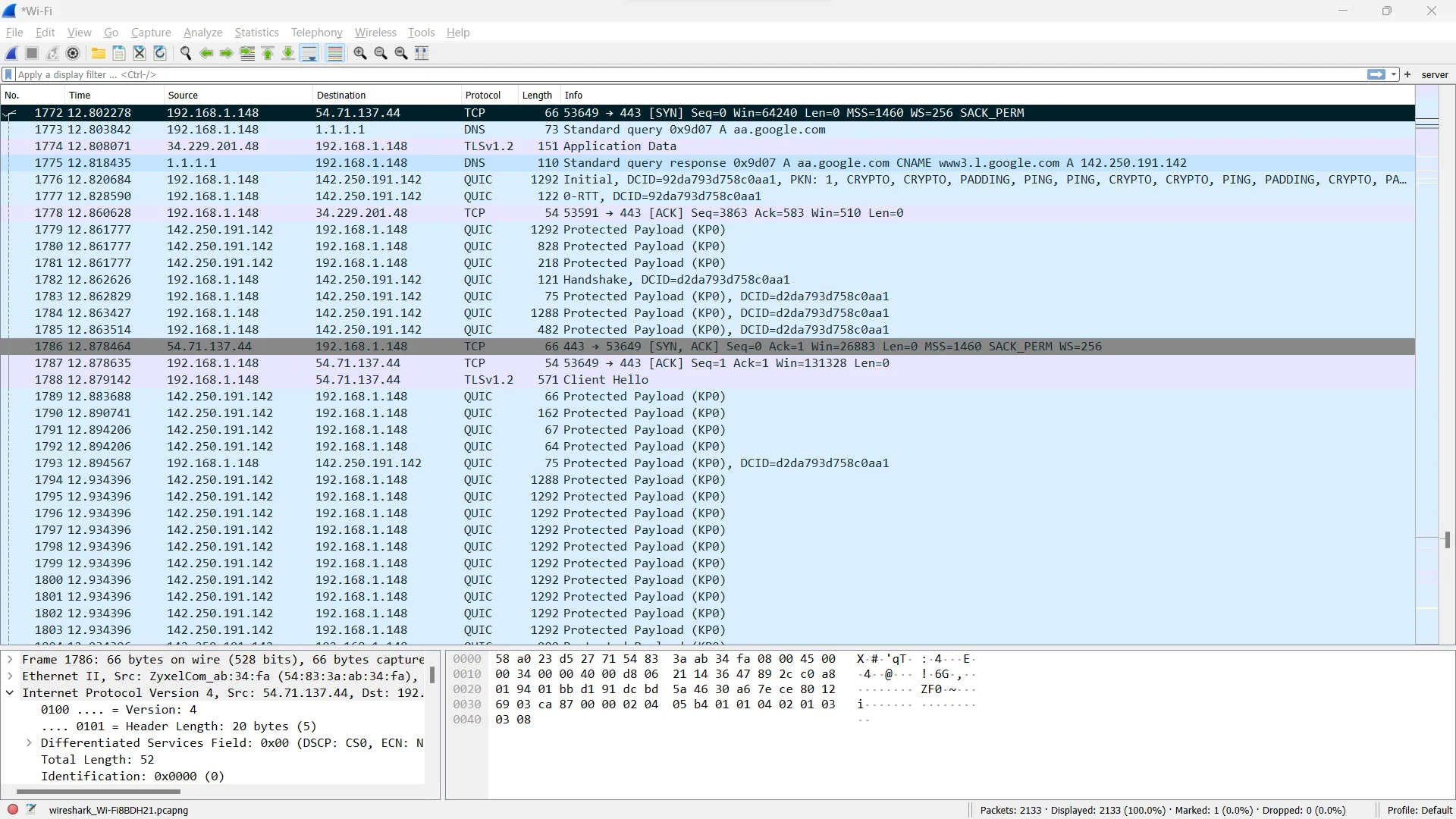Go to specified packet icon
Image resolution: width=1456 pixels, height=819 pixels.
click(247, 53)
